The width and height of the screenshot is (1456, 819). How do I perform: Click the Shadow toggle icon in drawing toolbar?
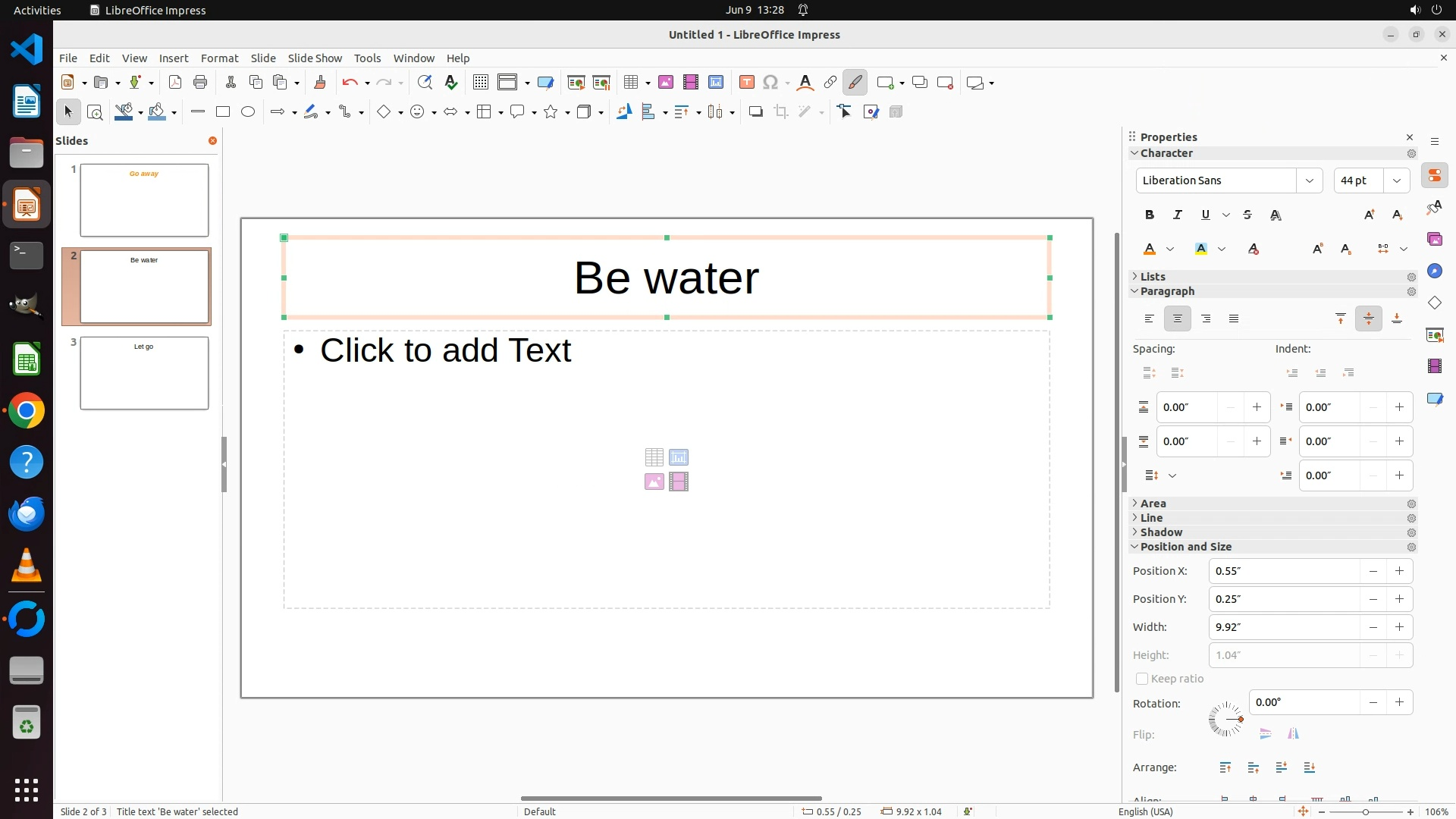755,112
